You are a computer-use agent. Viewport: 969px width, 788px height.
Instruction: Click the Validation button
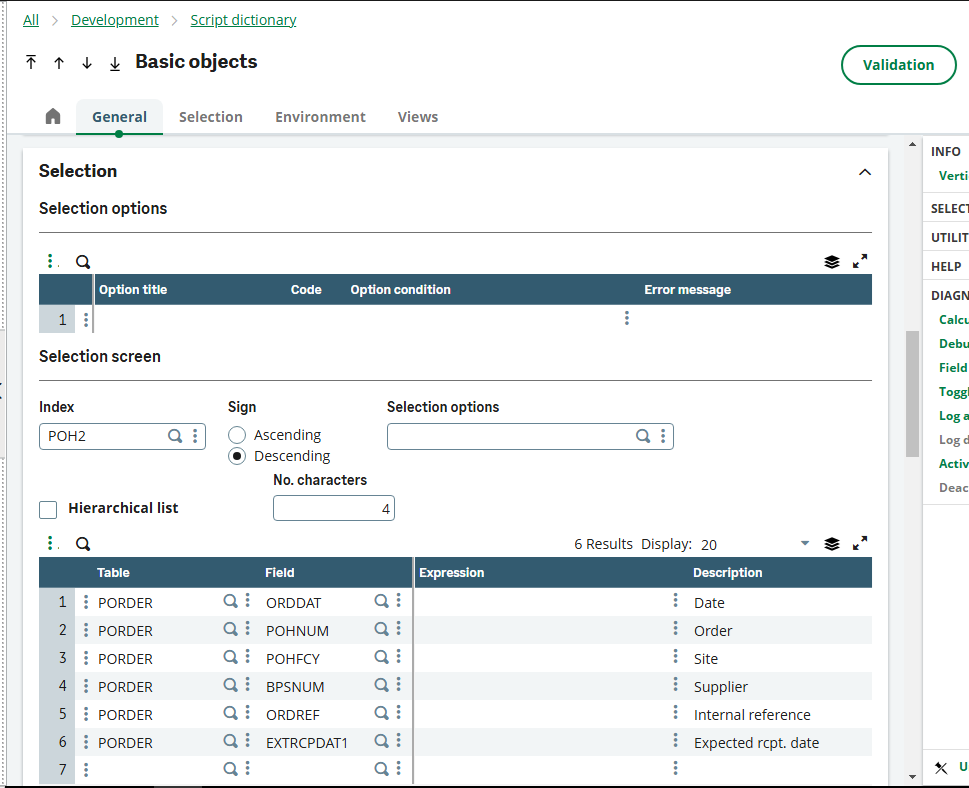pyautogui.click(x=897, y=64)
